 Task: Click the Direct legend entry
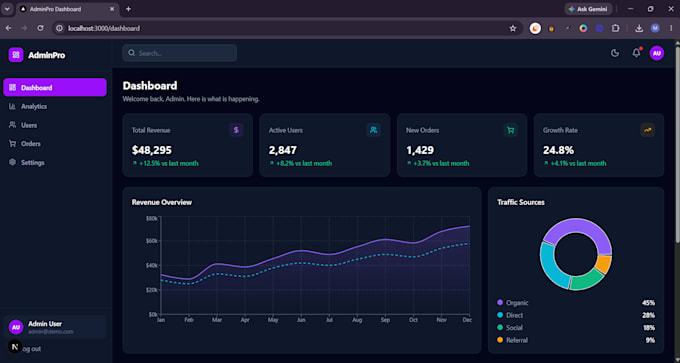pyautogui.click(x=576, y=315)
